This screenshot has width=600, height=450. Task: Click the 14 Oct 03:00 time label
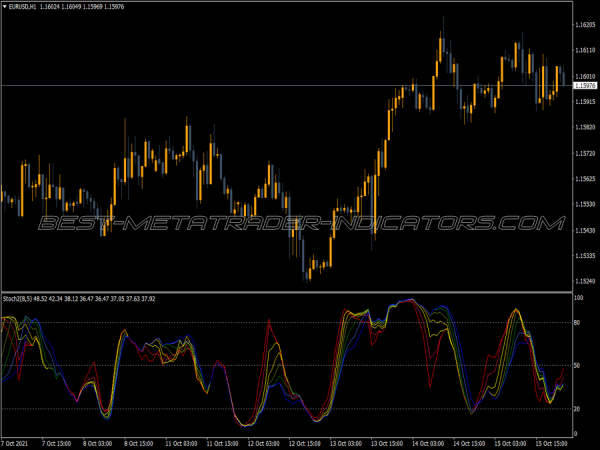pyautogui.click(x=428, y=444)
